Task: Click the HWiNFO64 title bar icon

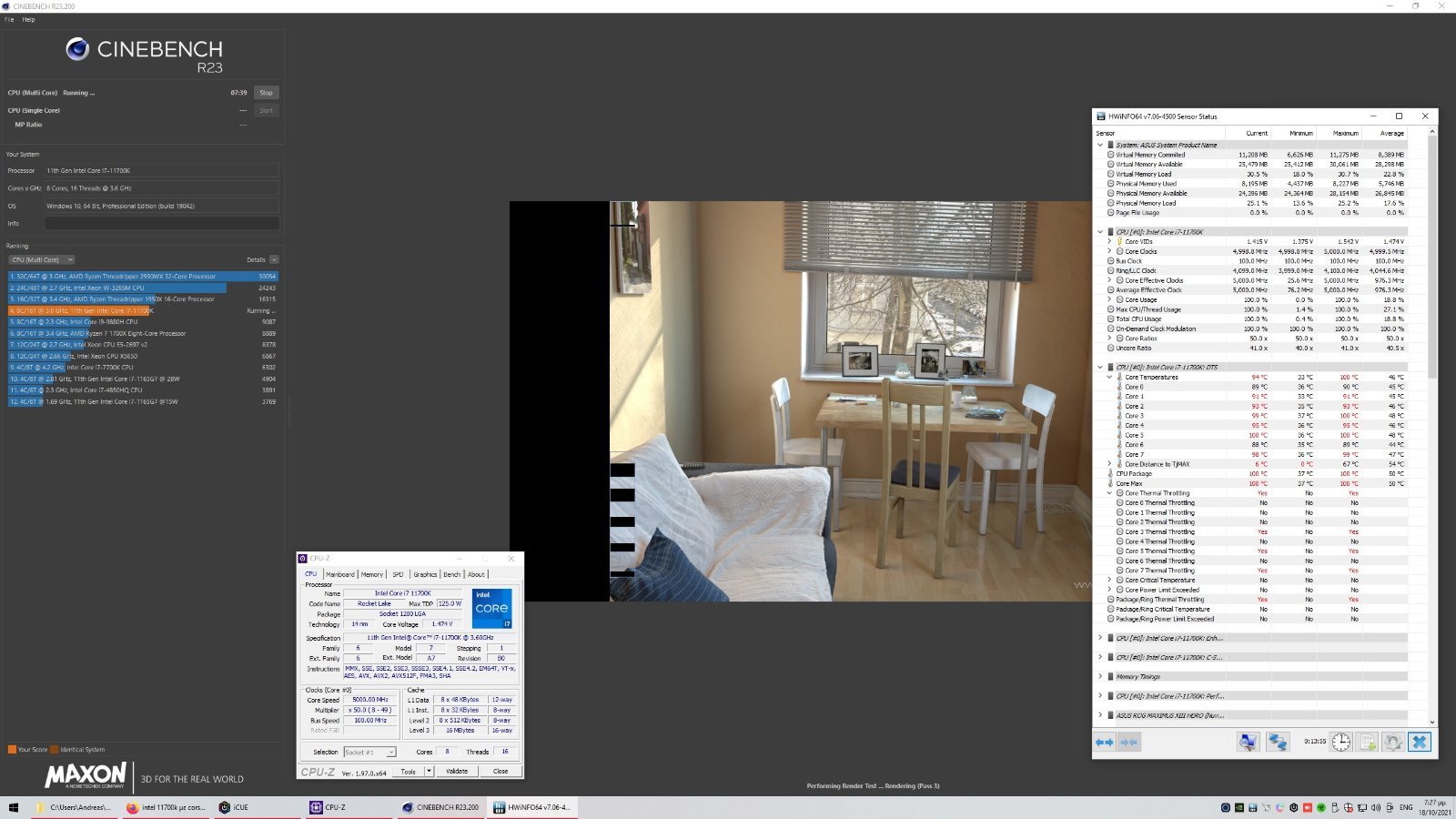Action: (1101, 116)
